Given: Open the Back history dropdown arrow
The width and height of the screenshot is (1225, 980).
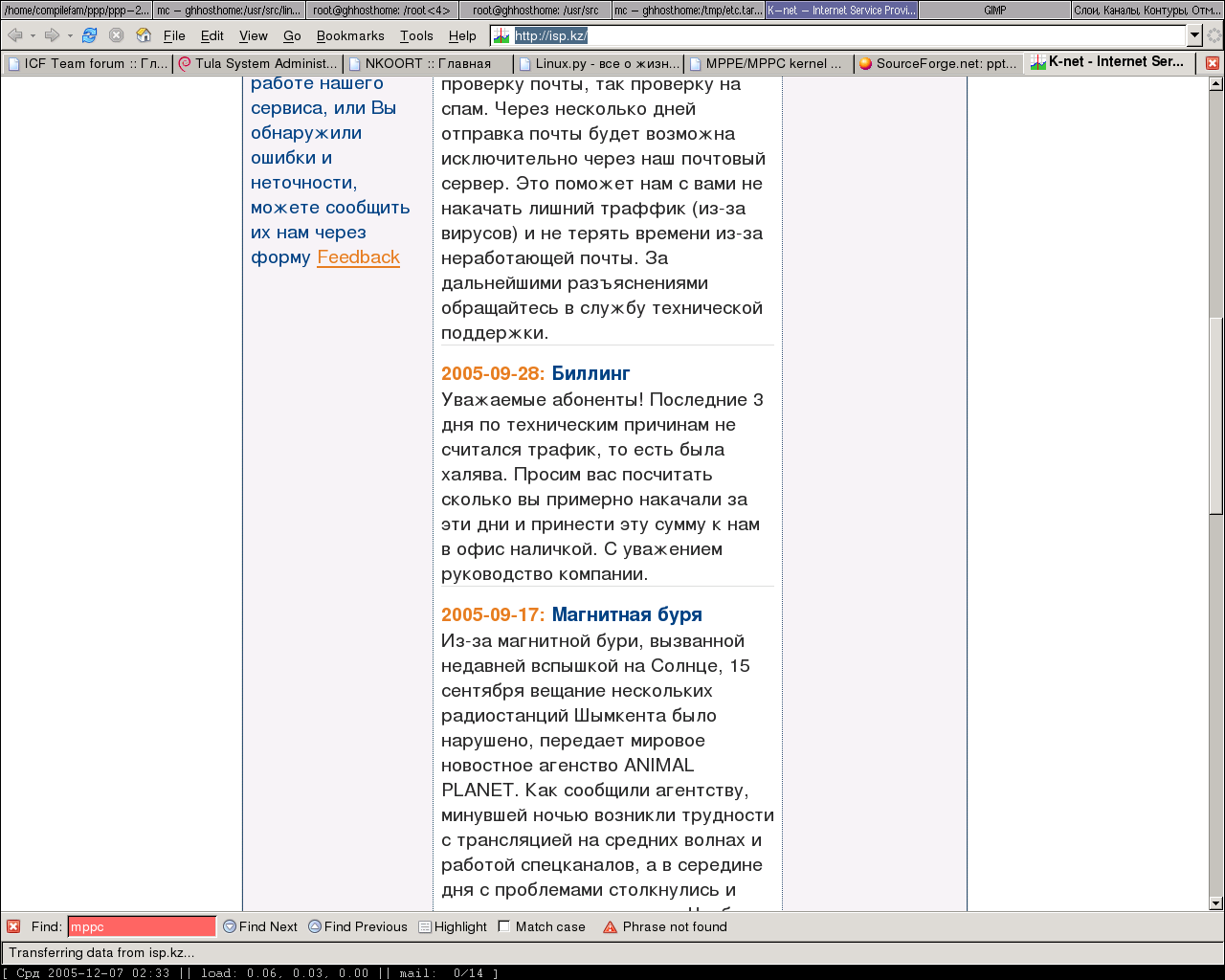Looking at the screenshot, I should pos(33,35).
